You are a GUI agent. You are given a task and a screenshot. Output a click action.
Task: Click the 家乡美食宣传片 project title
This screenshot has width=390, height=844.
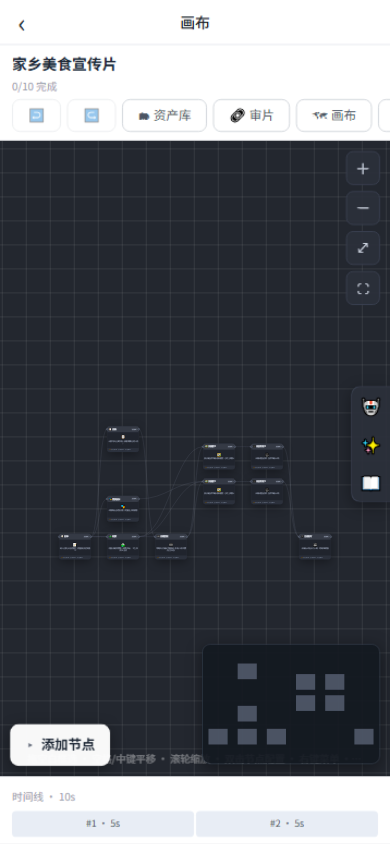pos(64,65)
